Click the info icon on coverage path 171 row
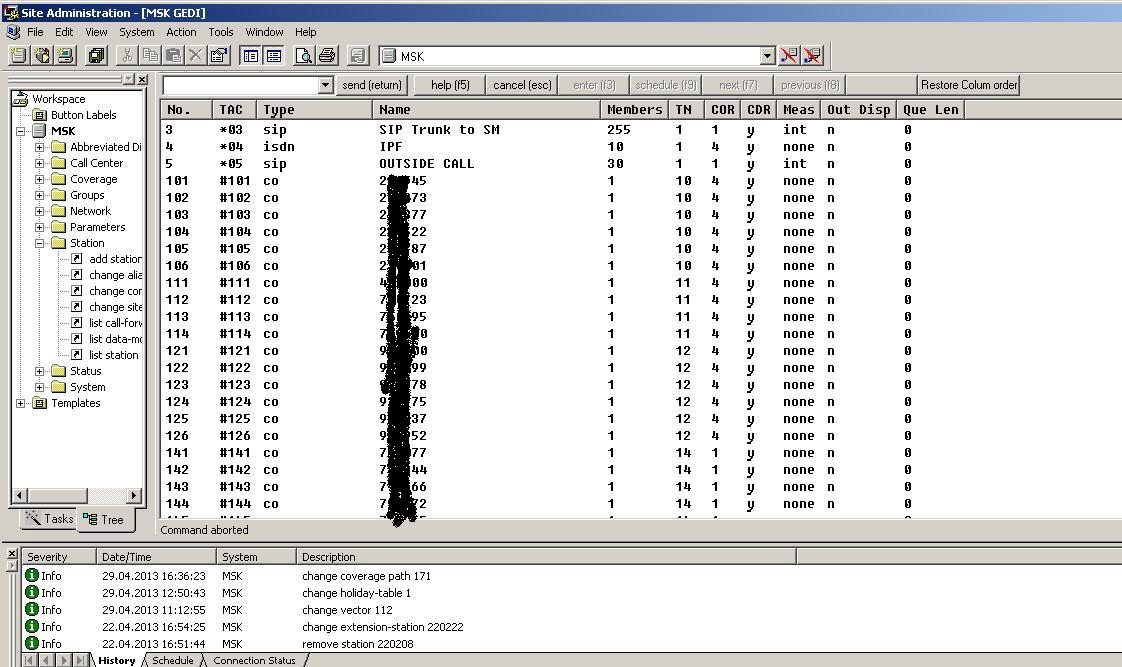 tap(31, 575)
